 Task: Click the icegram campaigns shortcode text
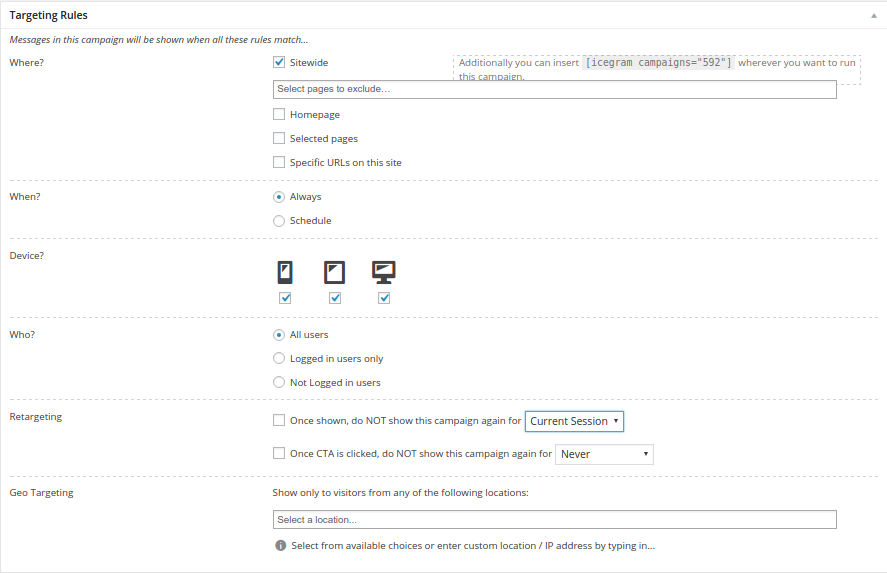click(x=658, y=63)
